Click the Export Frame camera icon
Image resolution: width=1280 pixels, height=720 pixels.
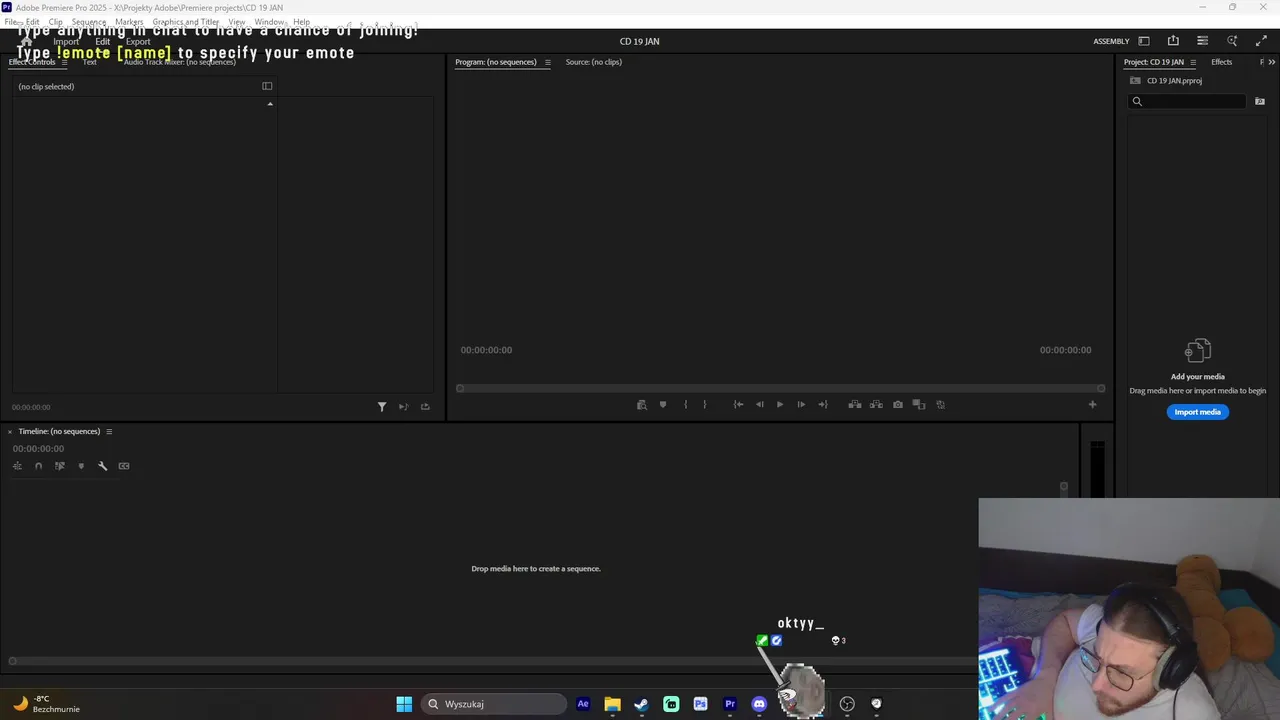(898, 405)
